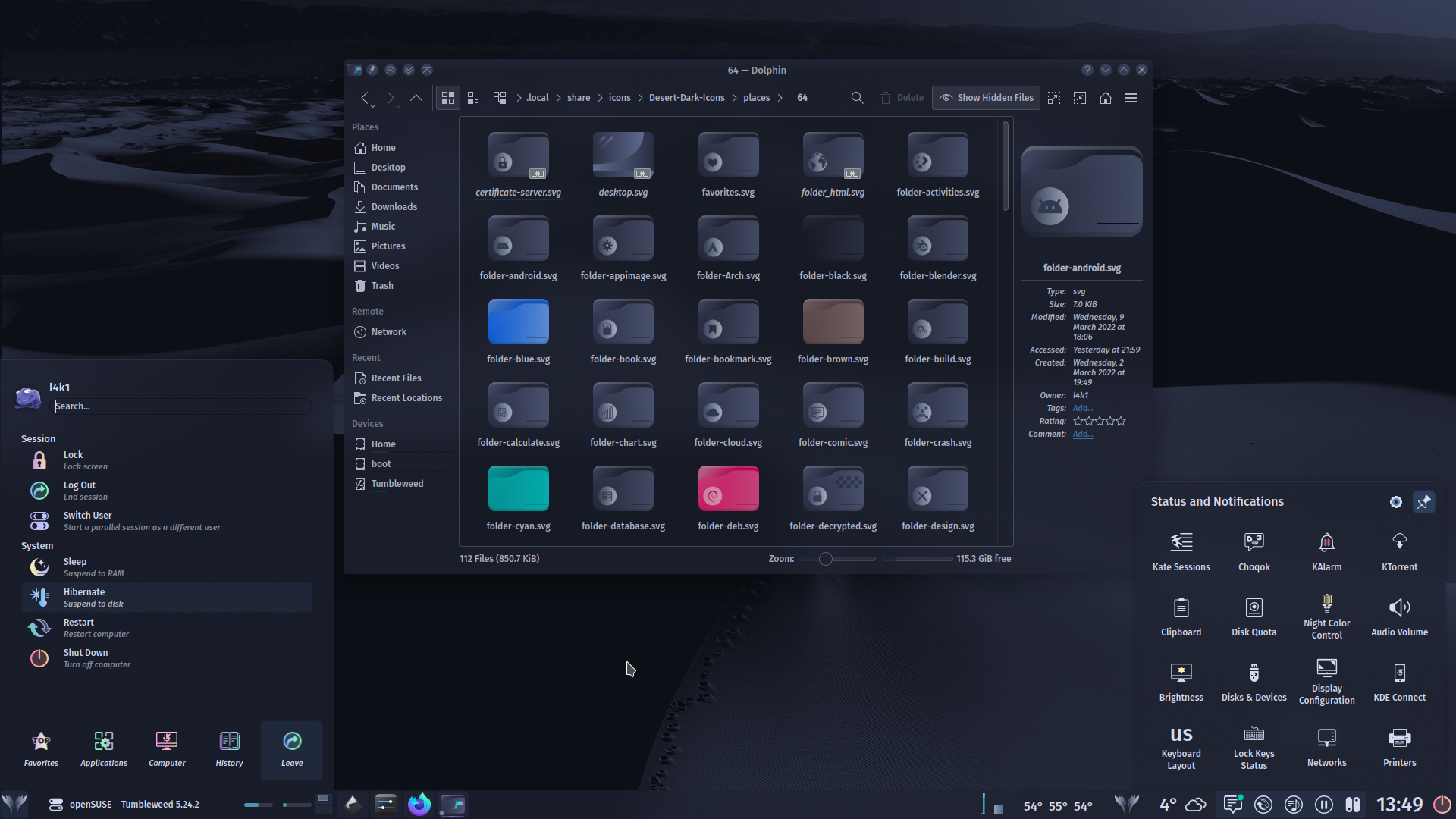Open system tray settings gear
Screen dimensions: 1456x819
point(1395,502)
